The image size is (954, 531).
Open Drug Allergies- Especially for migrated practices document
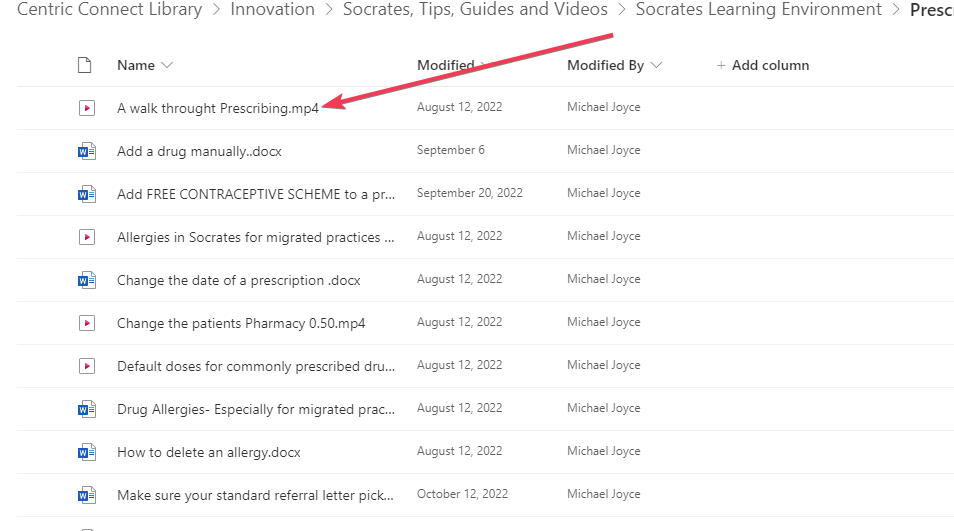click(x=256, y=409)
